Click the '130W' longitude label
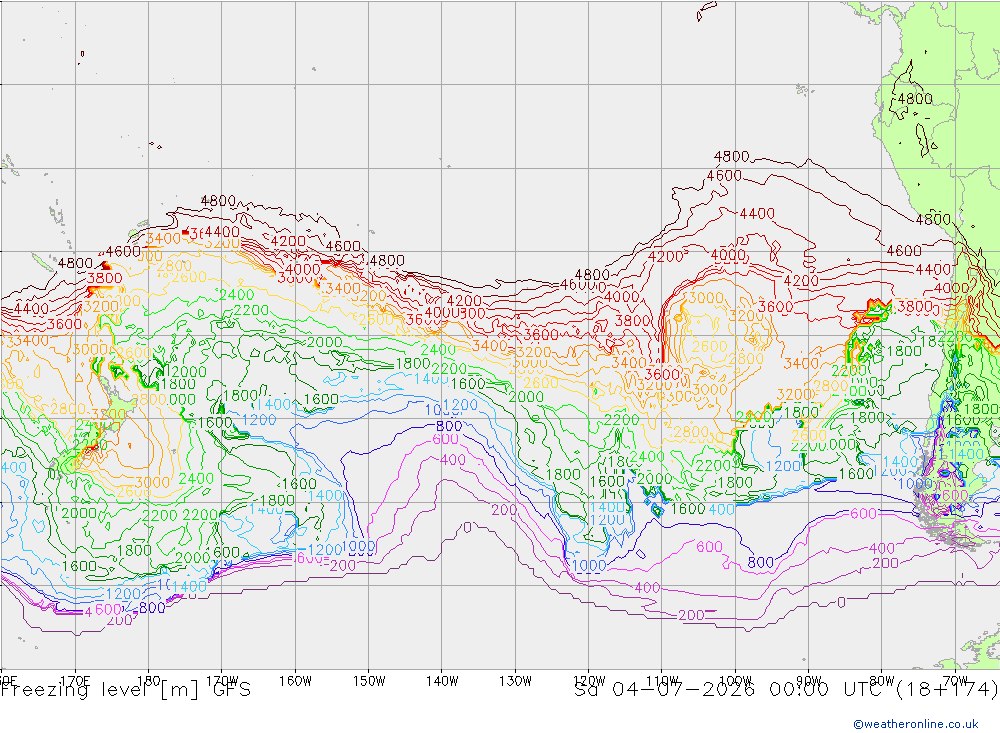Screen dimensions: 1000x733 pos(515,681)
